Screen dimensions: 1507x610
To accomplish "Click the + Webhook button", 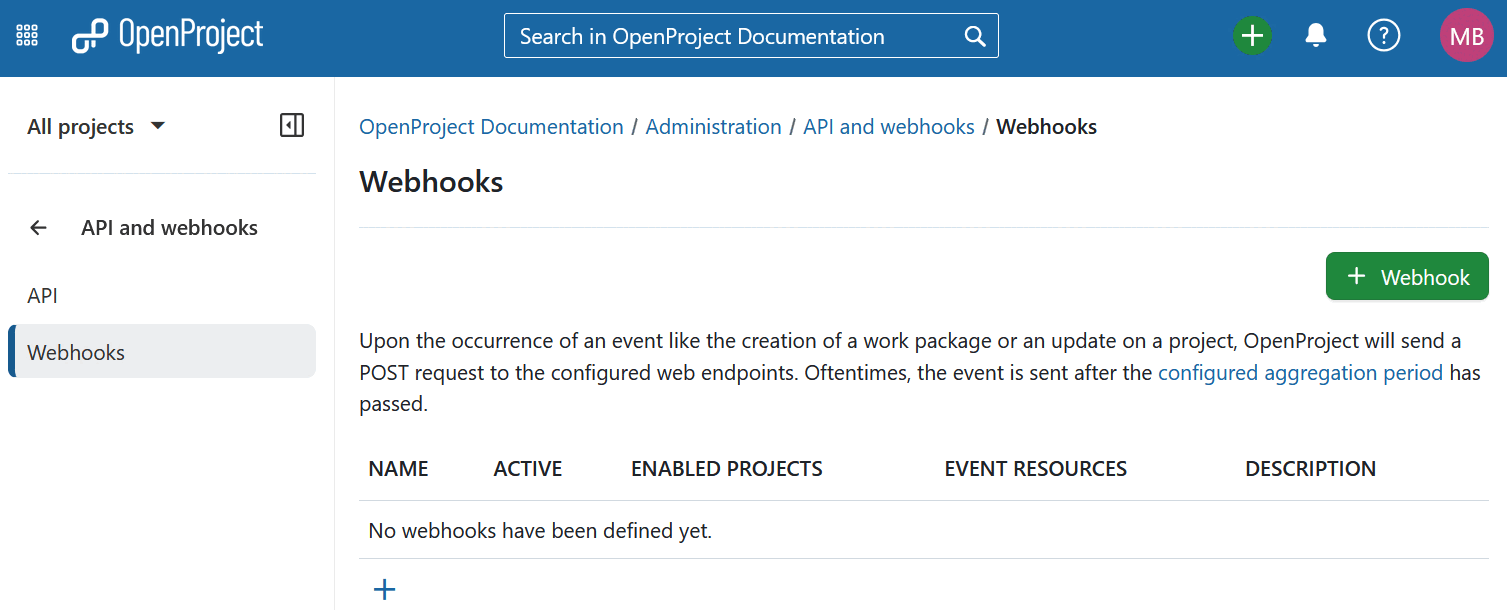I will tap(1406, 276).
